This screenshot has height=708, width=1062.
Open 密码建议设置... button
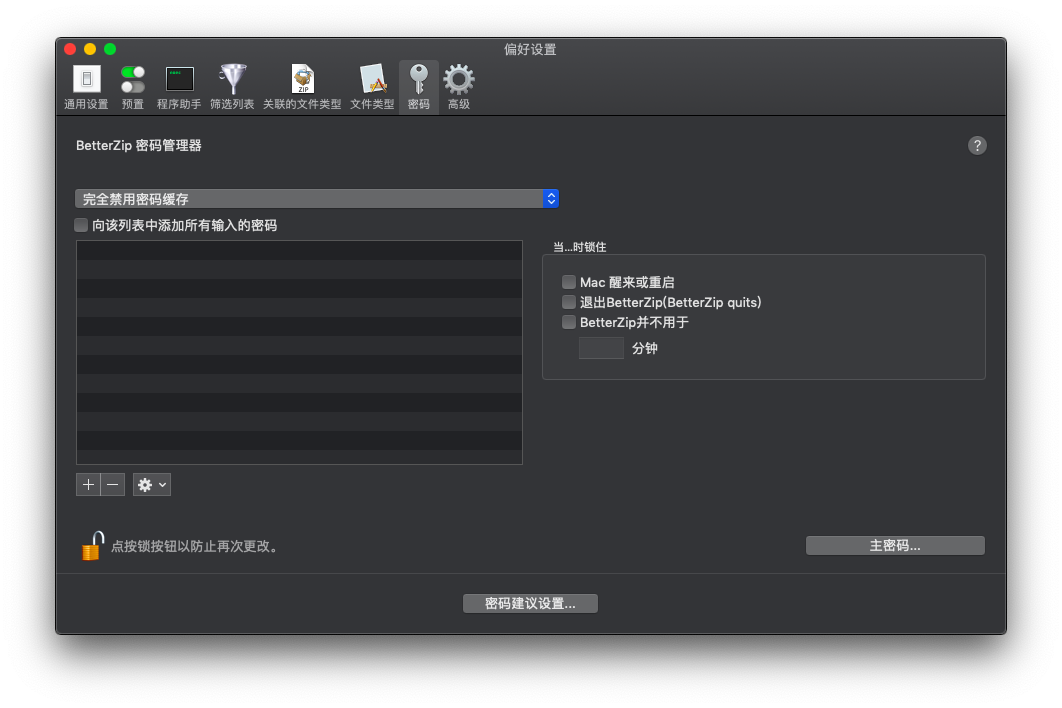point(530,604)
